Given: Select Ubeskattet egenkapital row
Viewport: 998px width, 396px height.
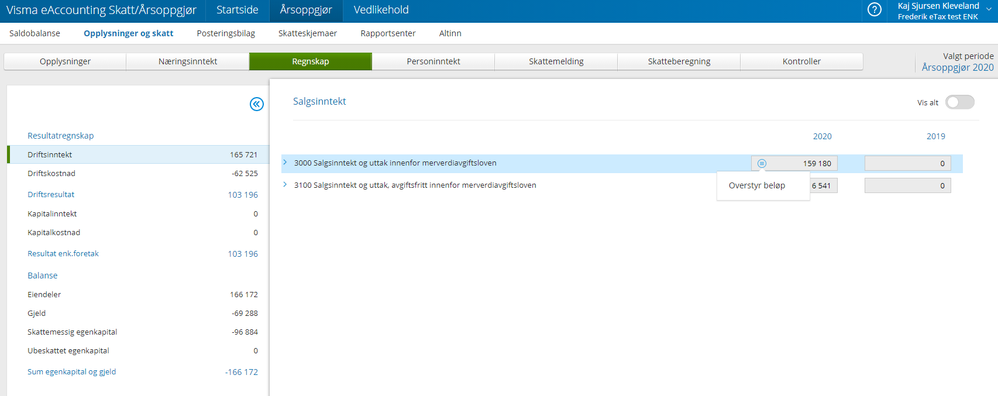Looking at the screenshot, I should [x=137, y=351].
